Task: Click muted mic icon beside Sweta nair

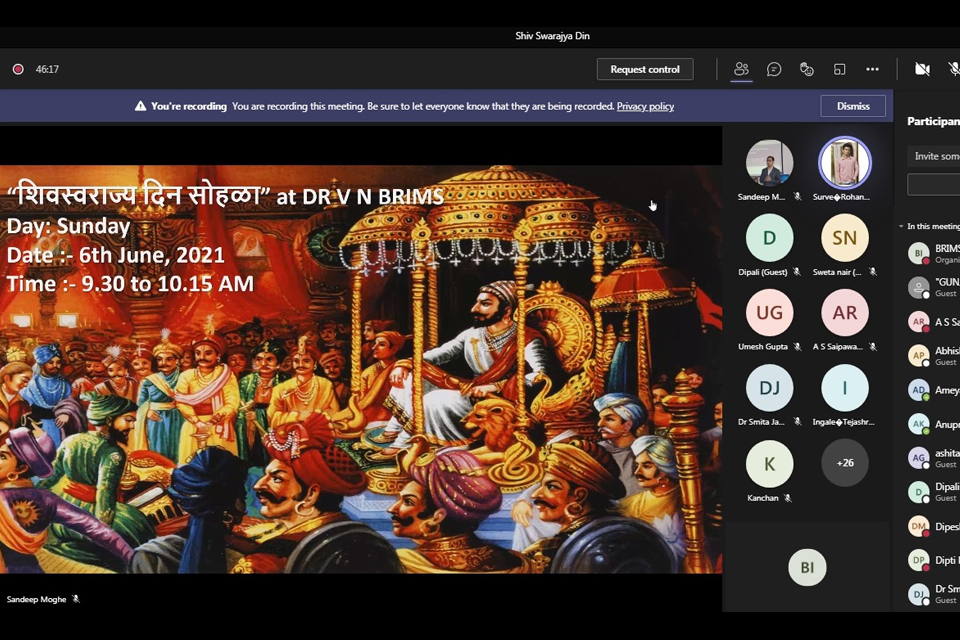Action: [x=873, y=271]
